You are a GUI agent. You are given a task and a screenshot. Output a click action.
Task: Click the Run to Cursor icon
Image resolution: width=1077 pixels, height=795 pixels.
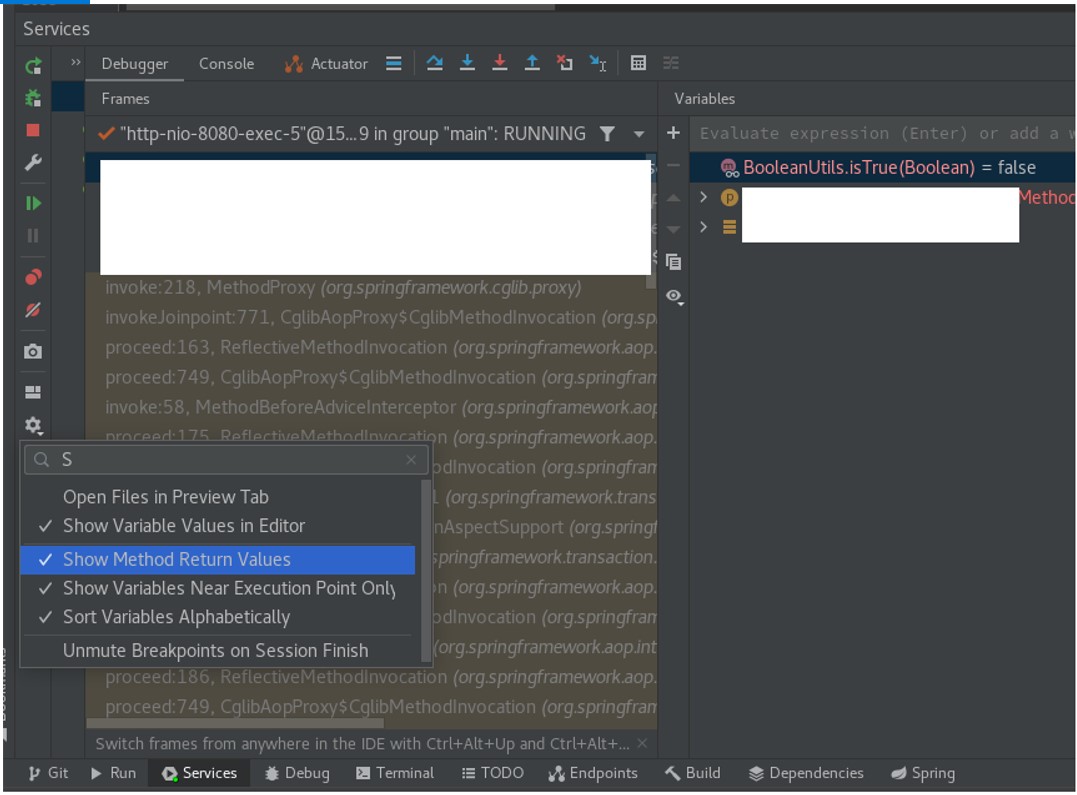(598, 63)
